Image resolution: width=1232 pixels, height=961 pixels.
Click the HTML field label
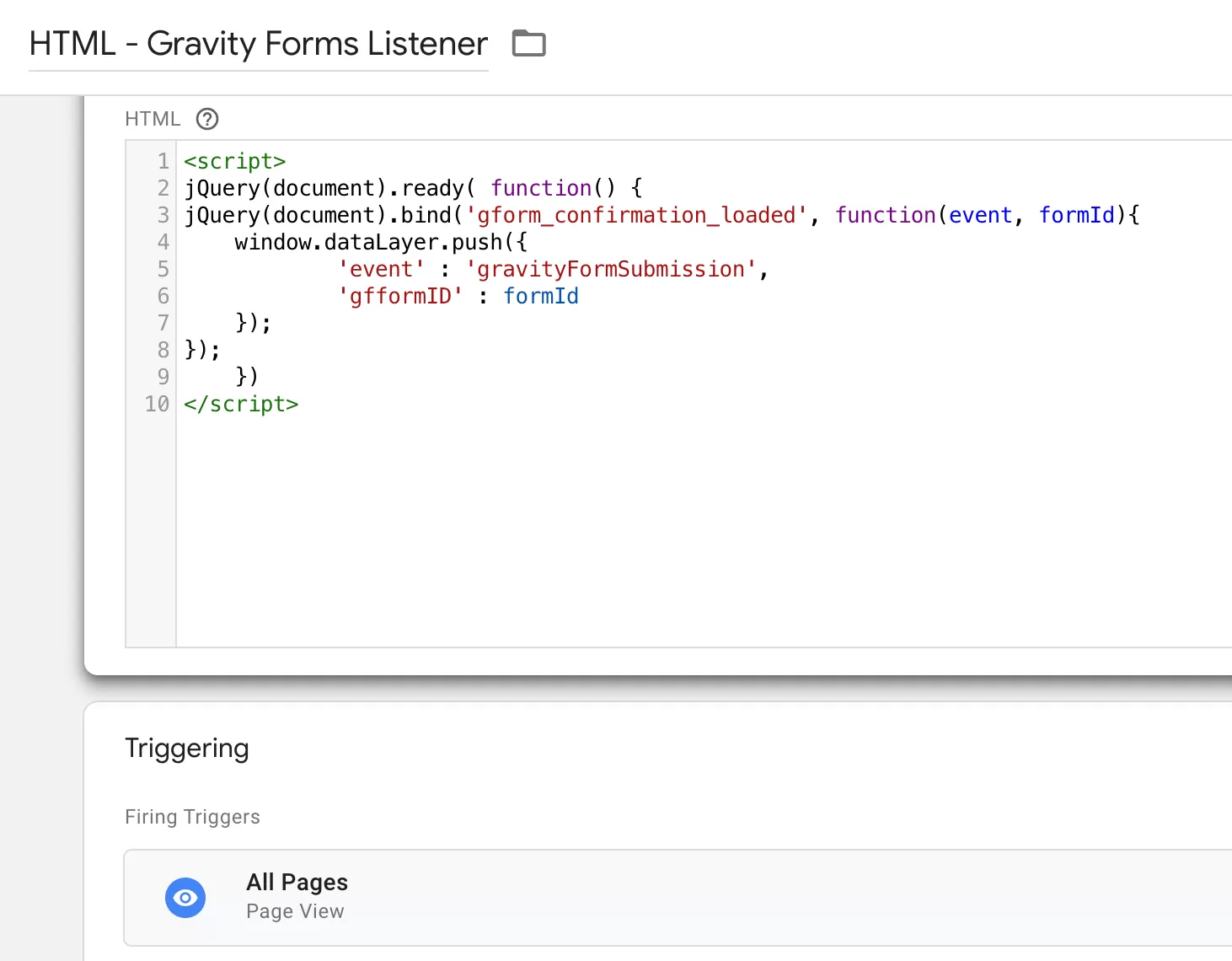tap(153, 119)
